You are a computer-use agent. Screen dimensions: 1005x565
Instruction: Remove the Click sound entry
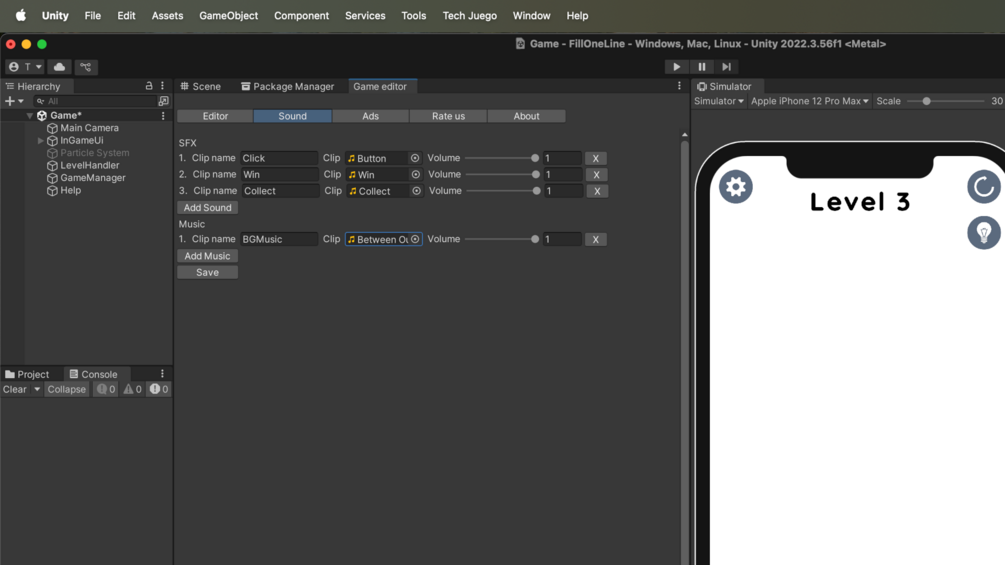pos(595,158)
